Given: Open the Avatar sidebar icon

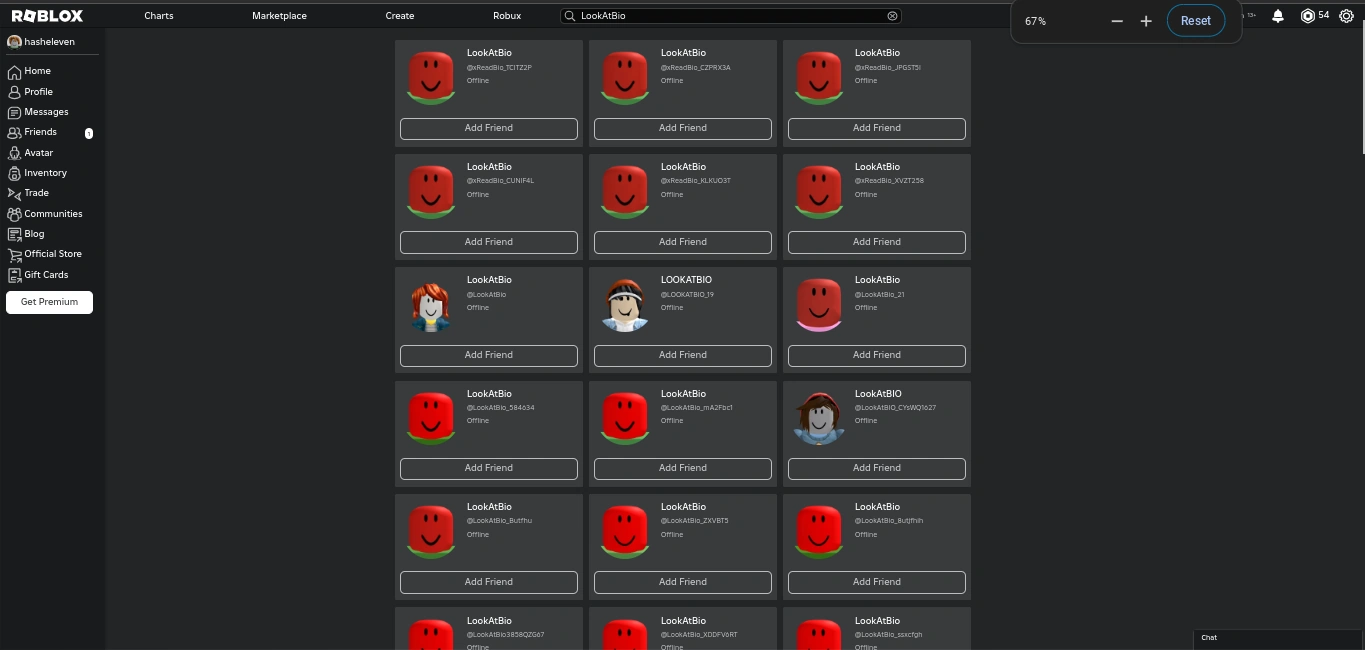Looking at the screenshot, I should tap(14, 153).
